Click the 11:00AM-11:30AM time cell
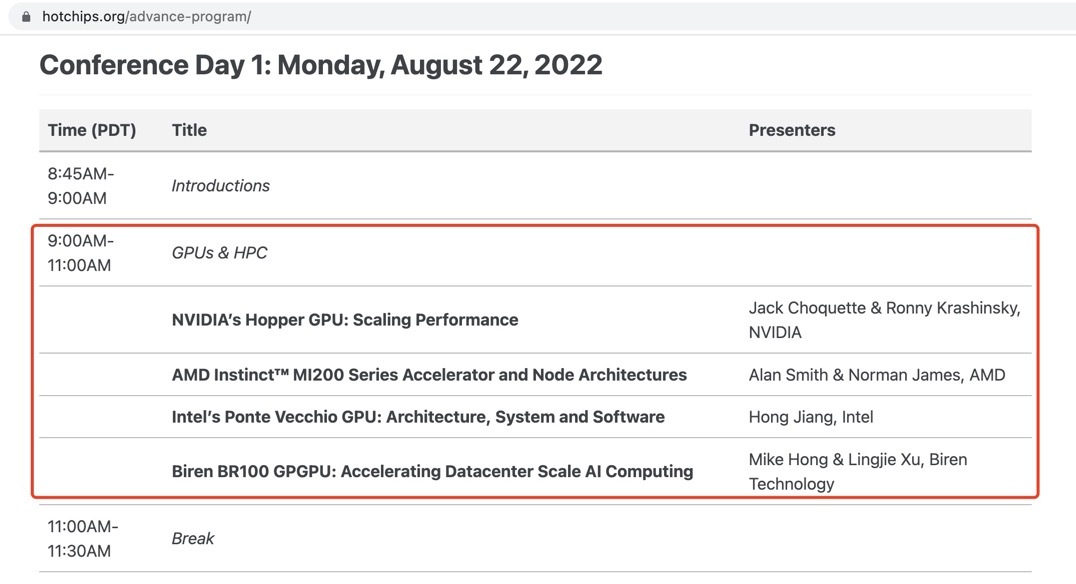The width and height of the screenshot is (1076, 584). pyautogui.click(x=82, y=539)
